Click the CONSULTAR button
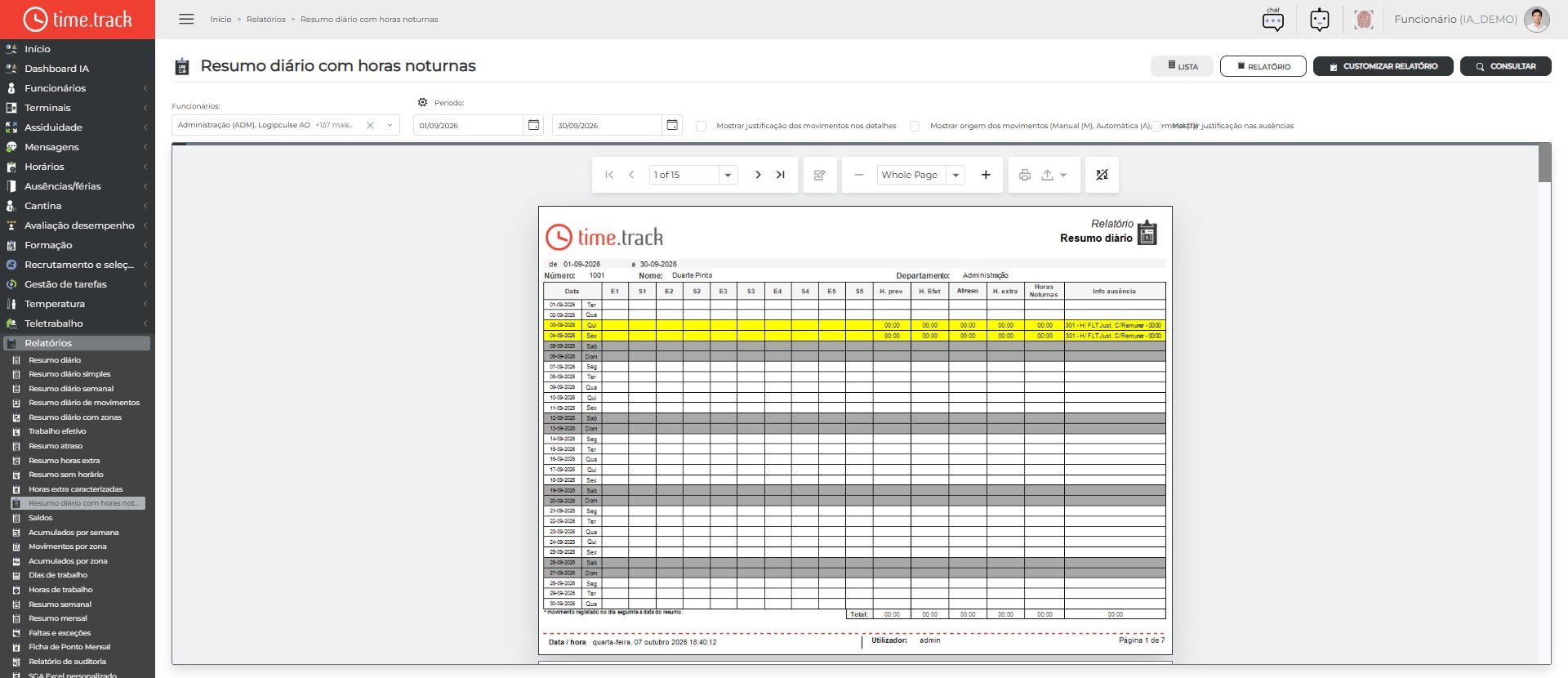Image resolution: width=1568 pixels, height=678 pixels. coord(1506,66)
